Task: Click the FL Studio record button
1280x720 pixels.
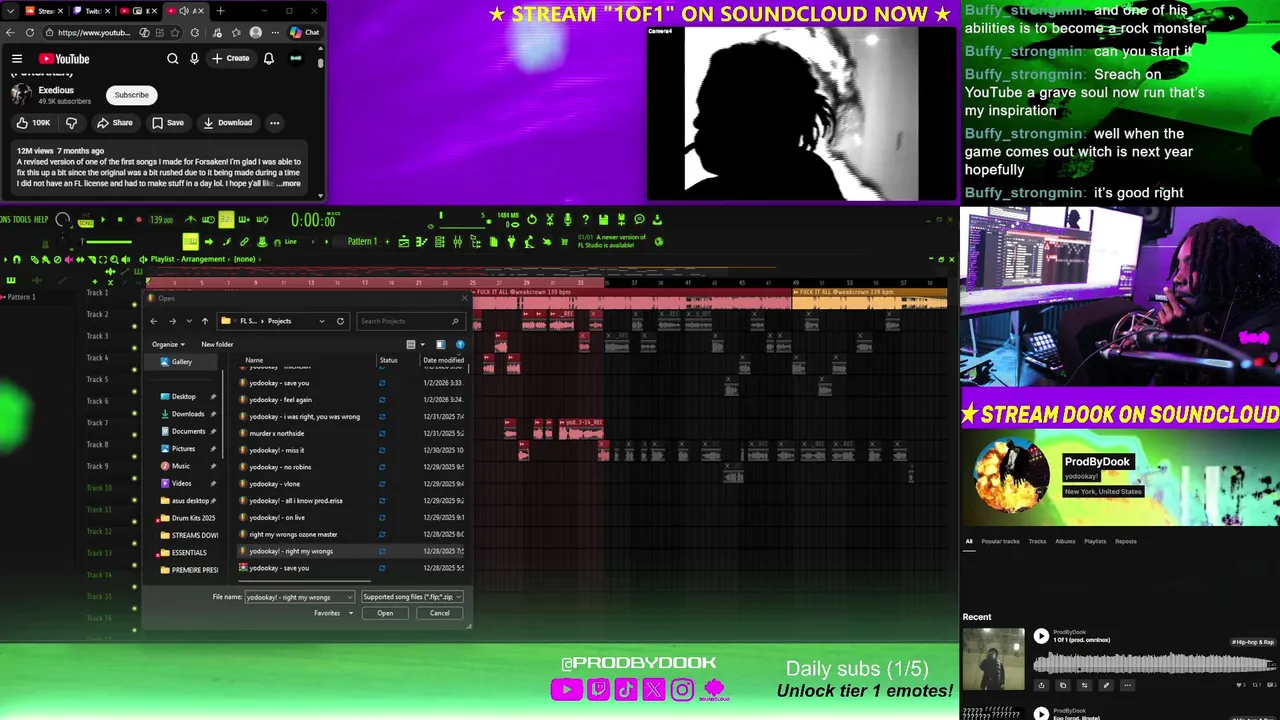Action: pyautogui.click(x=139, y=219)
